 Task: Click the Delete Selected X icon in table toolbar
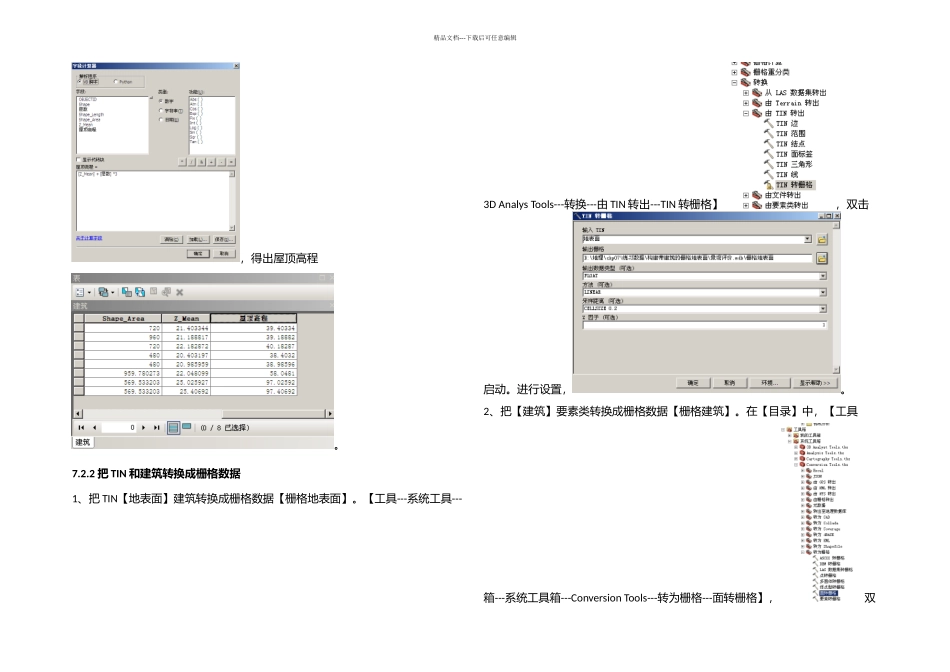tap(180, 292)
